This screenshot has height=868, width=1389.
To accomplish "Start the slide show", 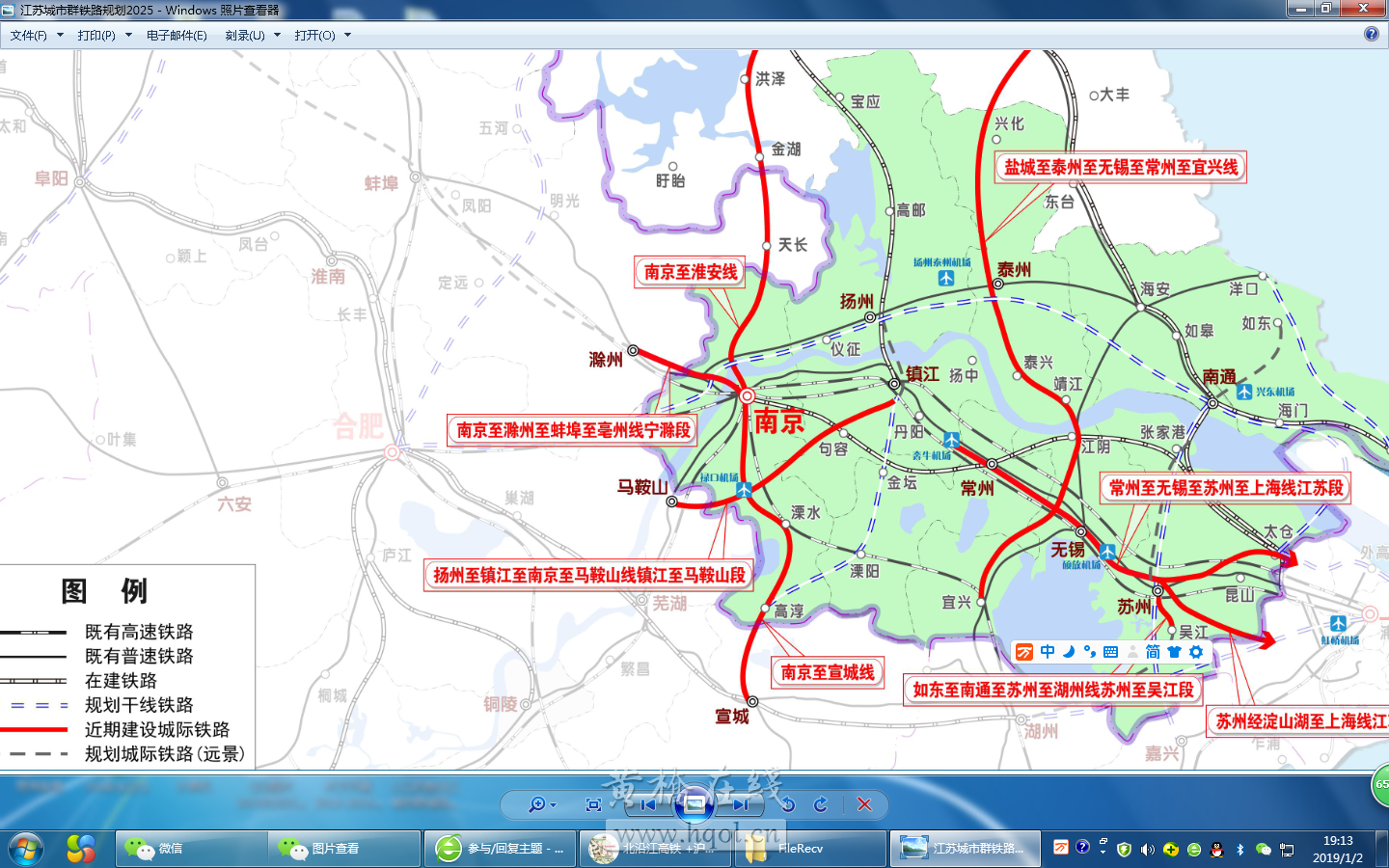I will click(x=694, y=803).
